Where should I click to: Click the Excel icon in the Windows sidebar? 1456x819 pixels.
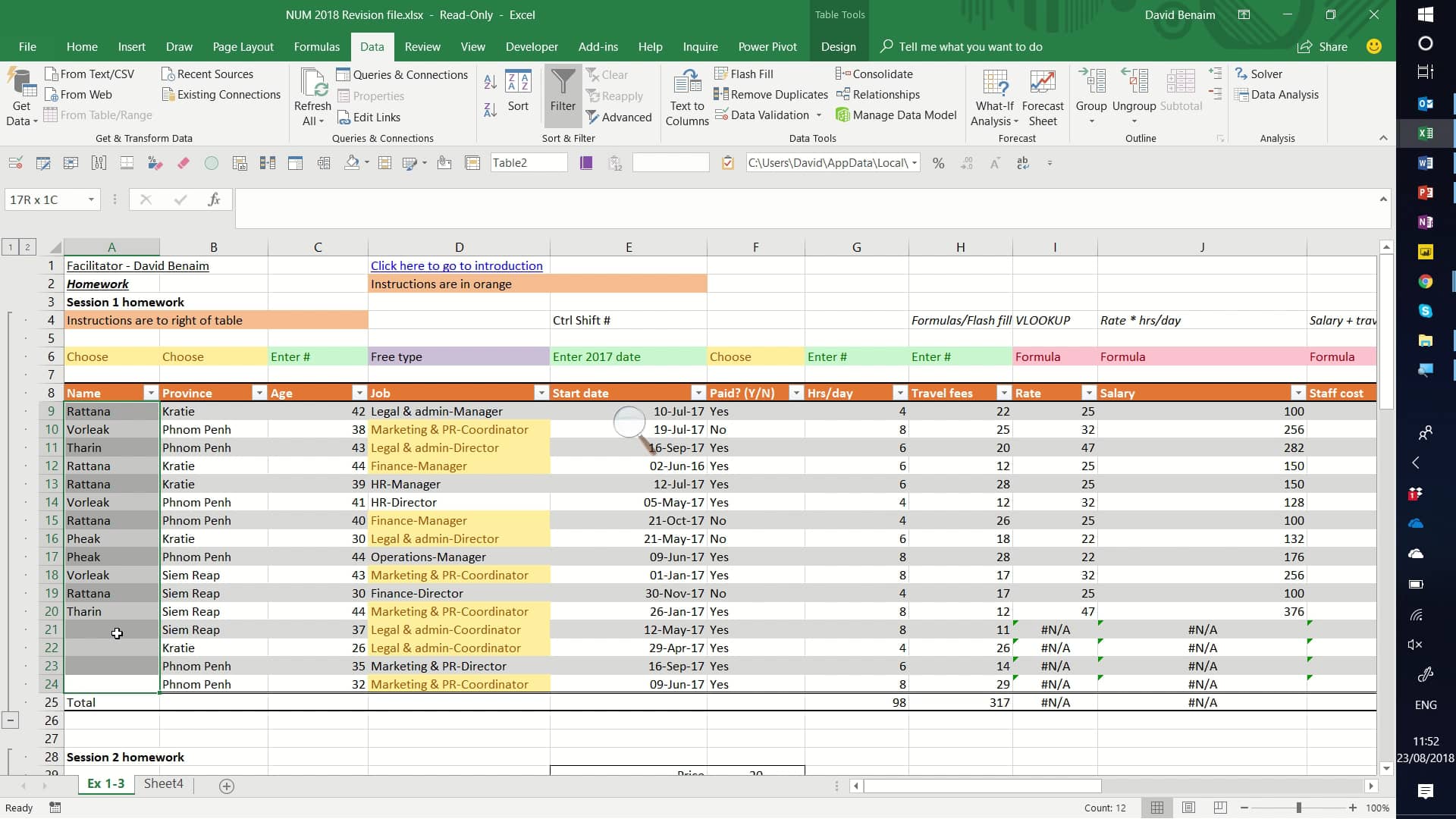[1425, 133]
